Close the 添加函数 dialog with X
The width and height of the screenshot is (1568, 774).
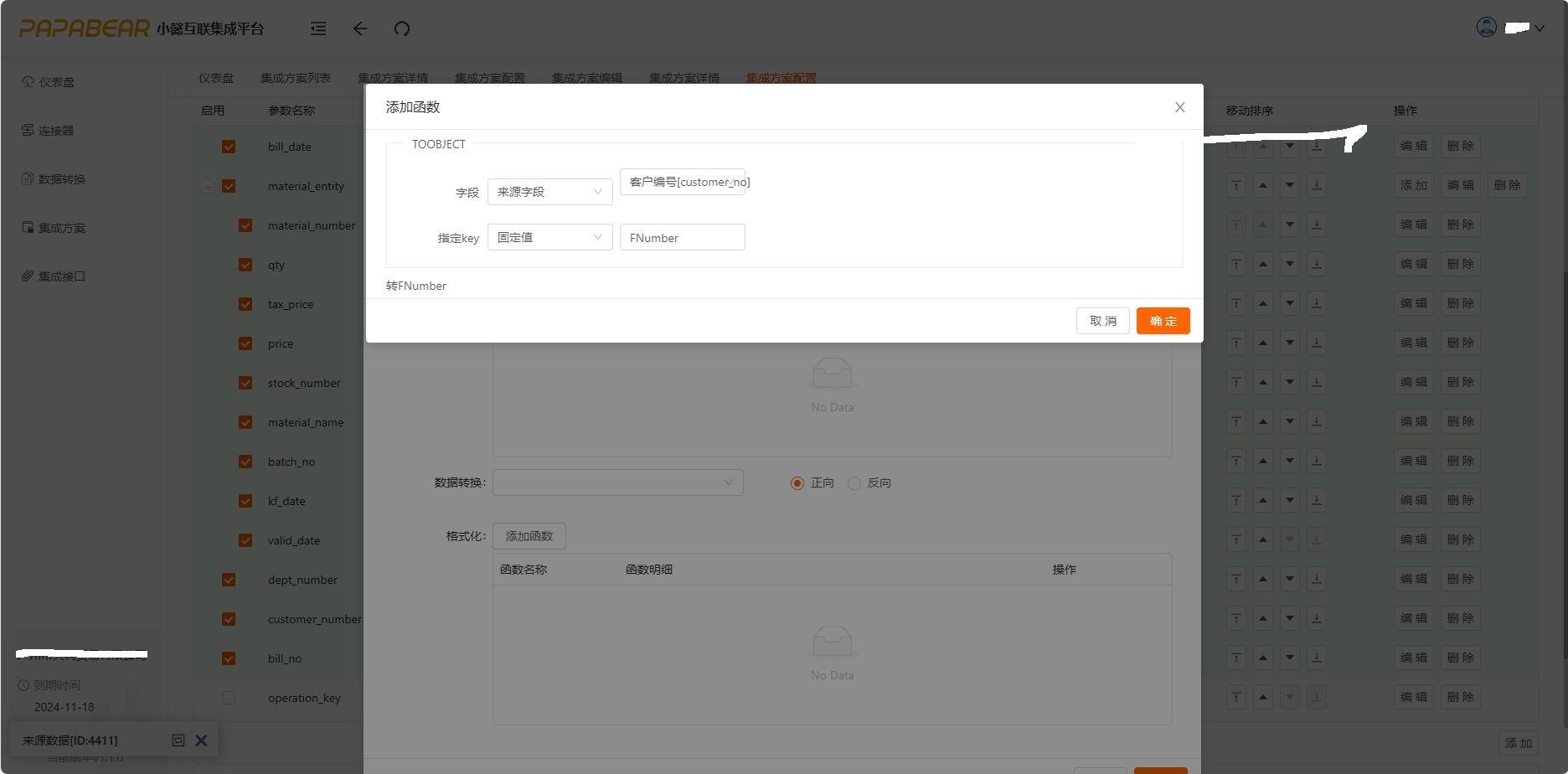pos(1179,107)
